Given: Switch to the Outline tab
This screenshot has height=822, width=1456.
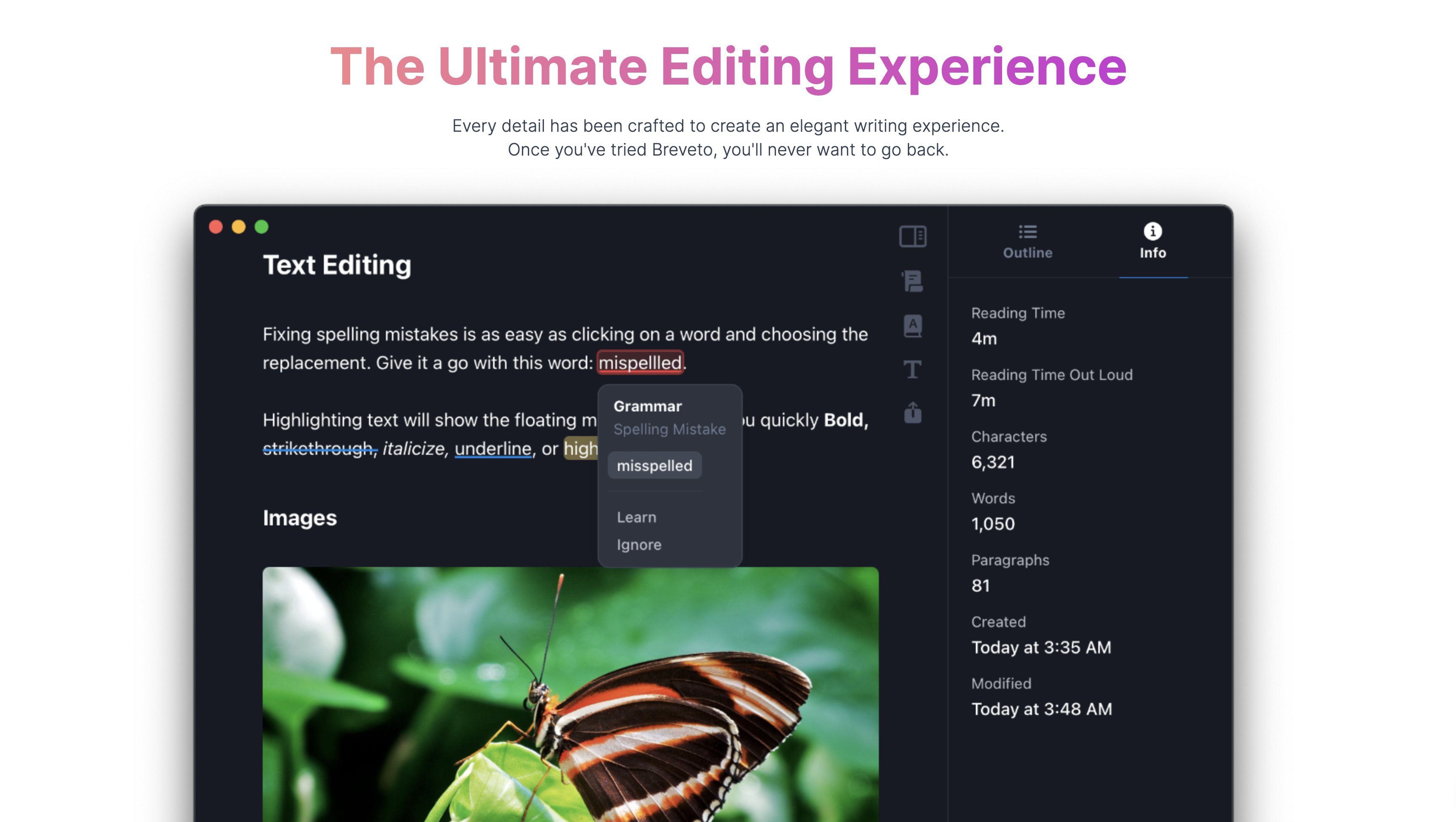Looking at the screenshot, I should click(x=1028, y=242).
